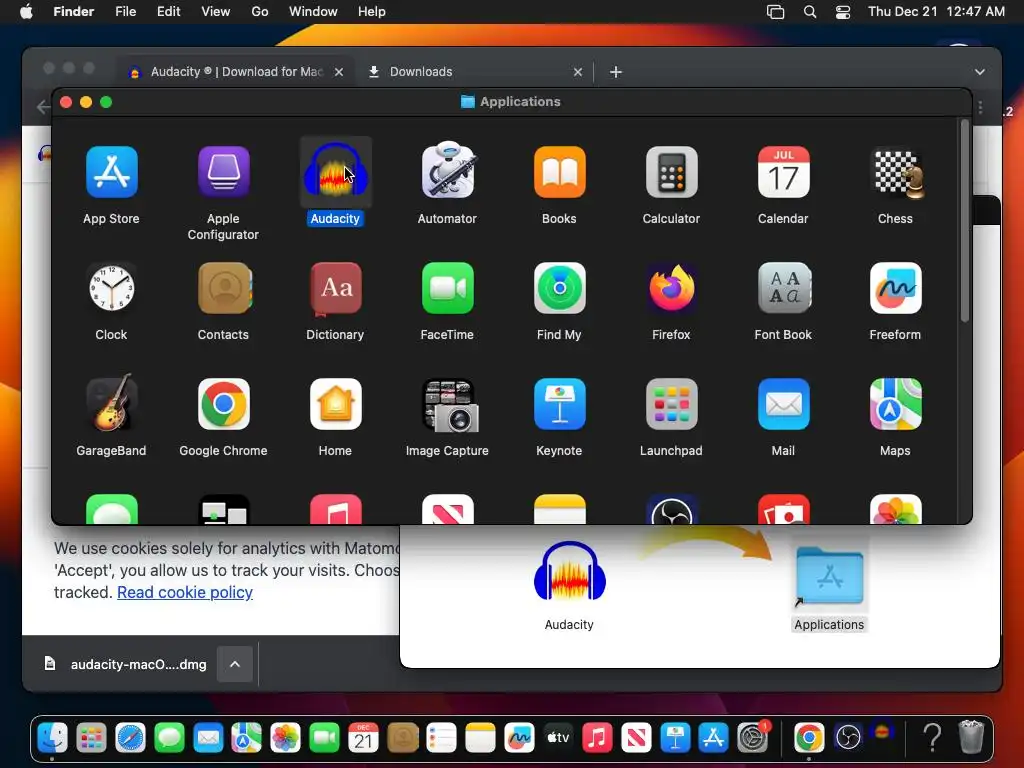
Task: Select the Freeform app in Applications window
Action: (x=895, y=288)
